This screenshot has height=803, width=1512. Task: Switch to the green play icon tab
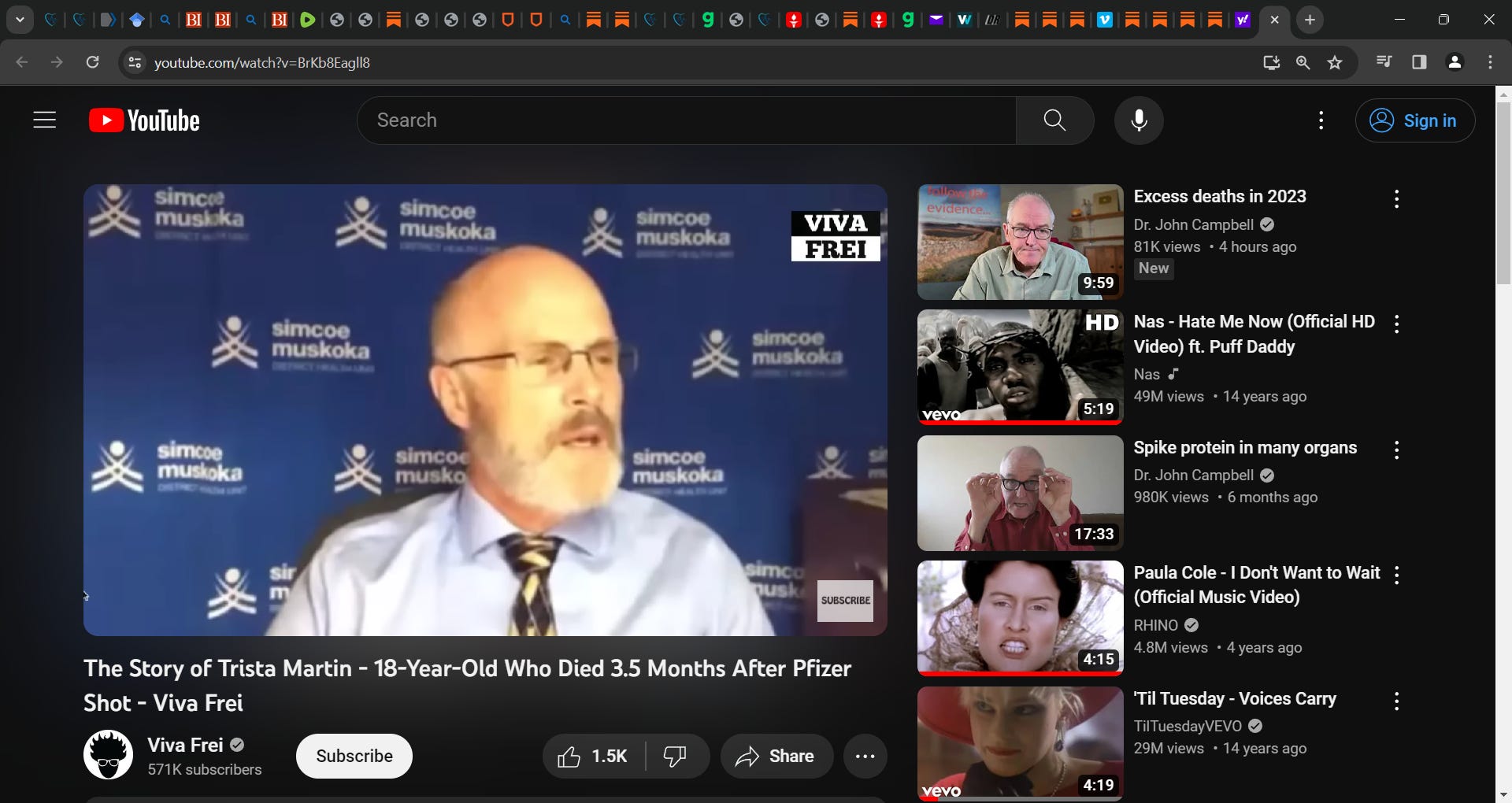pyautogui.click(x=308, y=20)
